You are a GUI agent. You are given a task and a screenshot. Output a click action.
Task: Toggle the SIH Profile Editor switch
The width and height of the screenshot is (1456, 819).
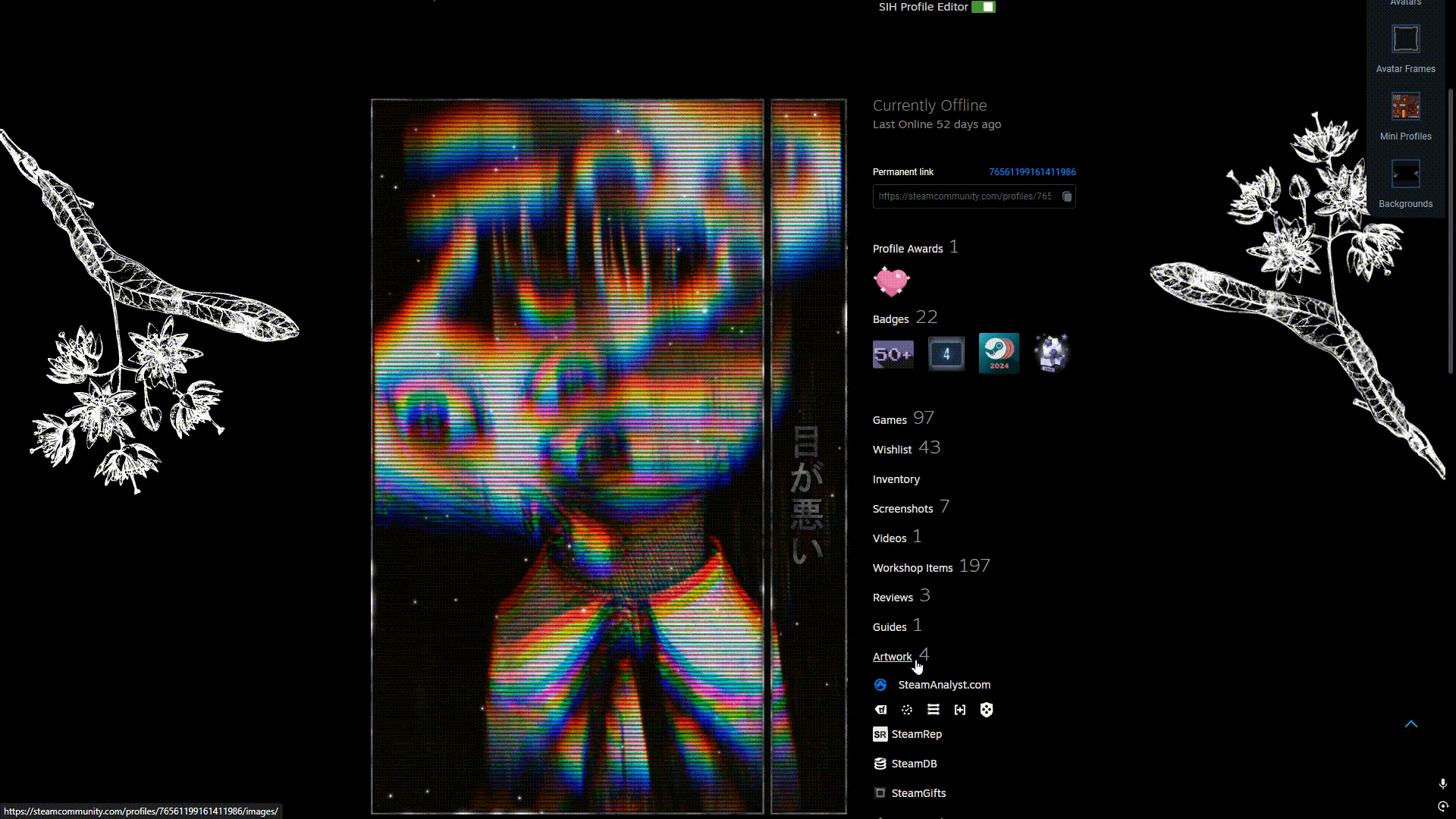click(x=983, y=7)
